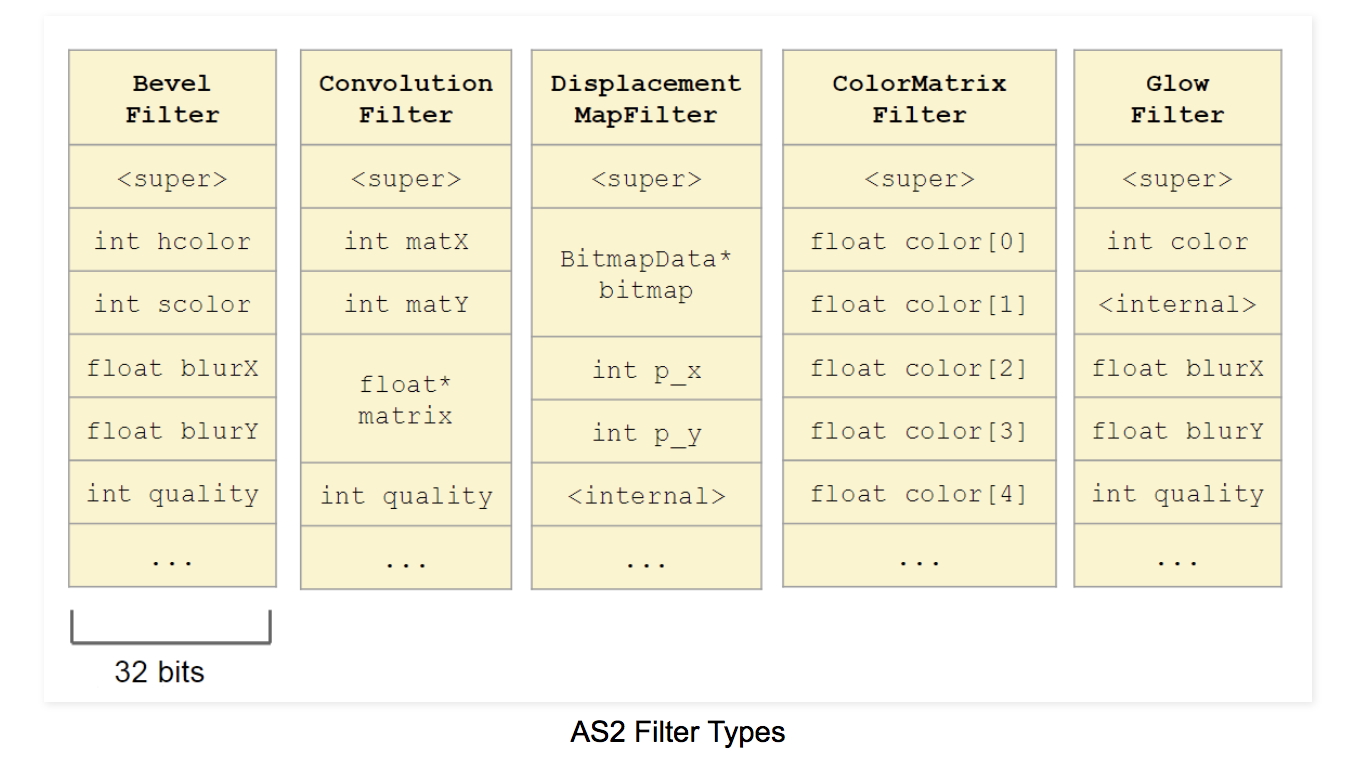The image size is (1364, 768).
Task: Click the int p_x field
Action: tap(646, 370)
